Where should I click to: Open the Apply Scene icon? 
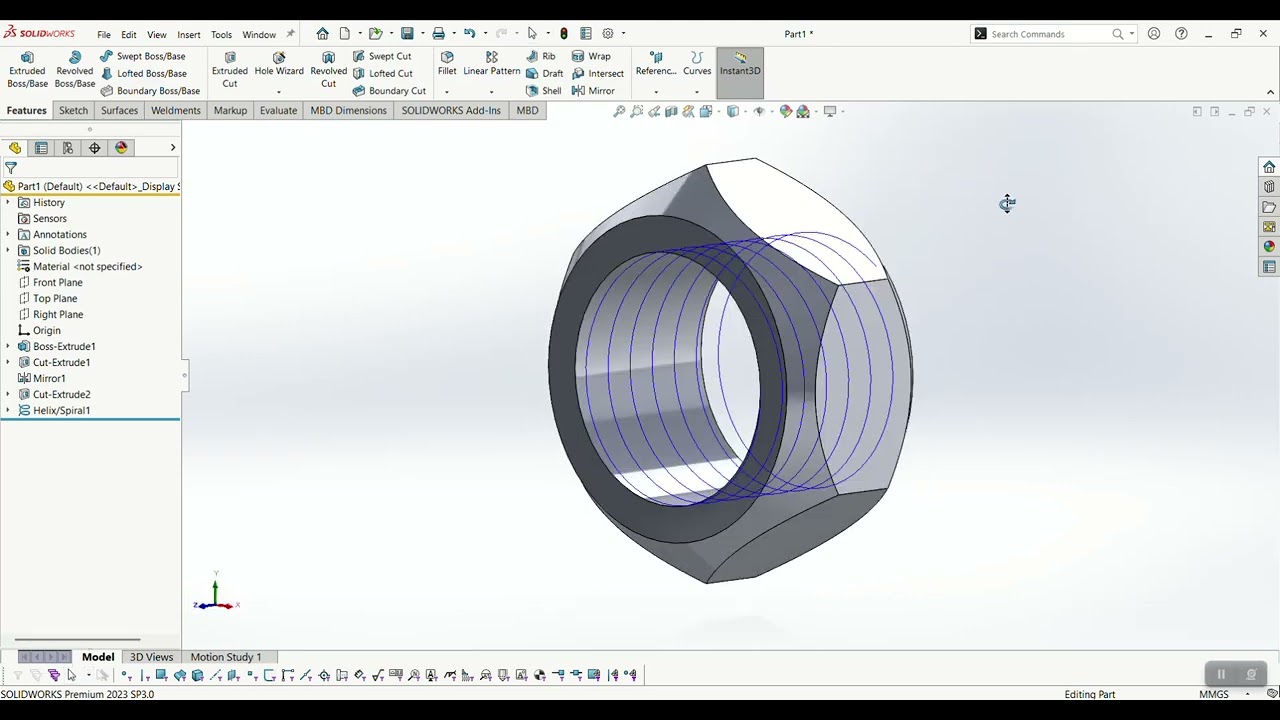pyautogui.click(x=803, y=111)
